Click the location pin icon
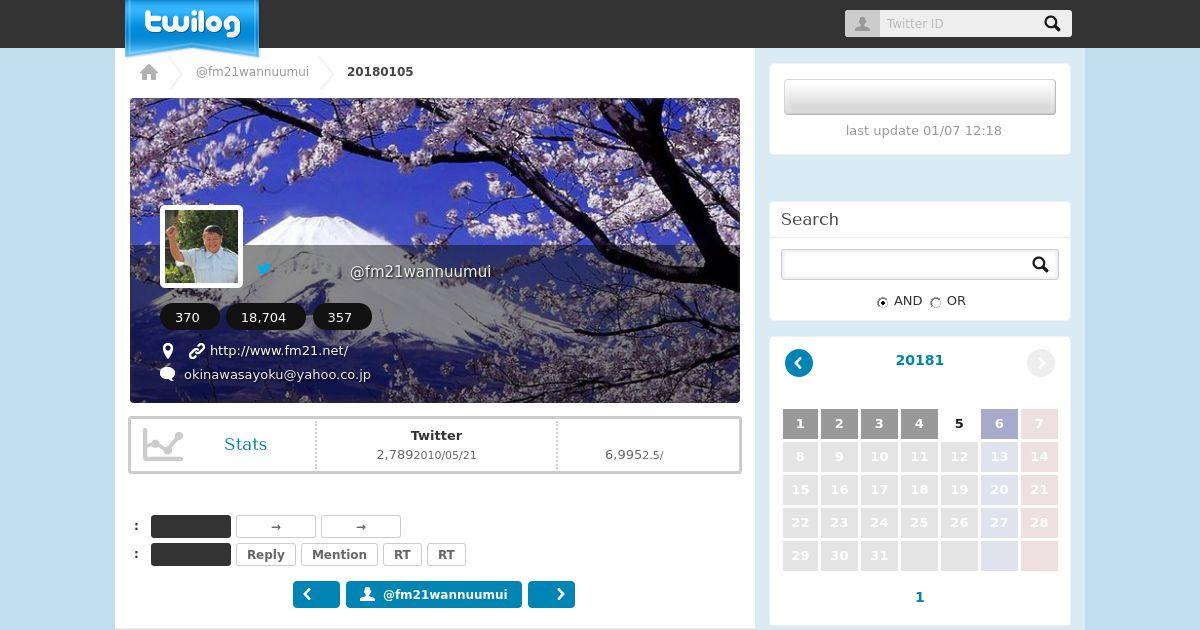 (168, 351)
